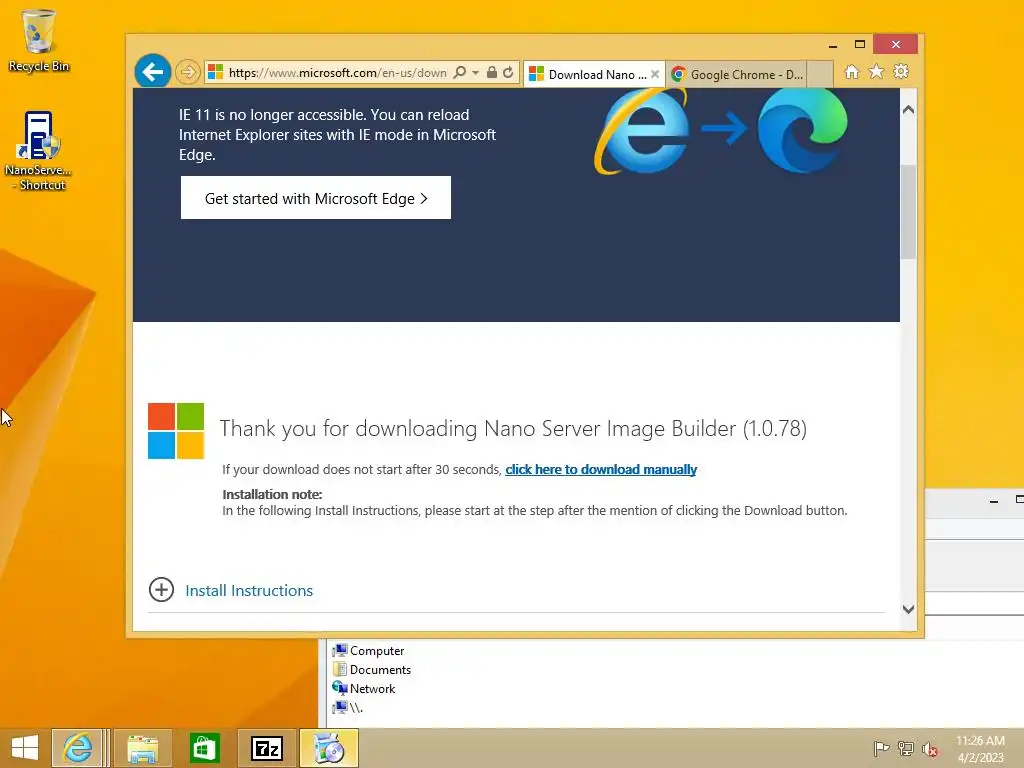This screenshot has width=1024, height=768.
Task: Click the network icon in system tray
Action: point(906,748)
